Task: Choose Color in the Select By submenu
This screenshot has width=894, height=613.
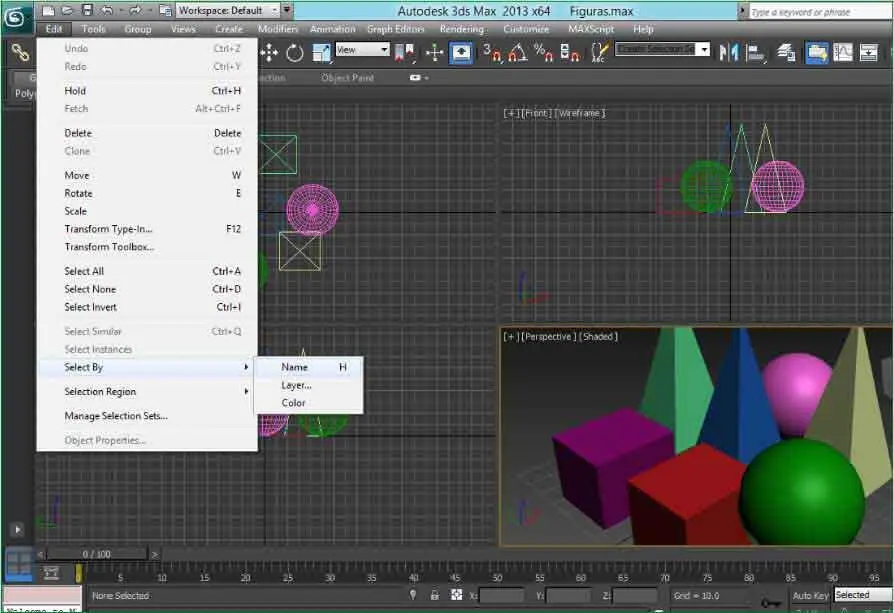Action: pyautogui.click(x=308, y=403)
